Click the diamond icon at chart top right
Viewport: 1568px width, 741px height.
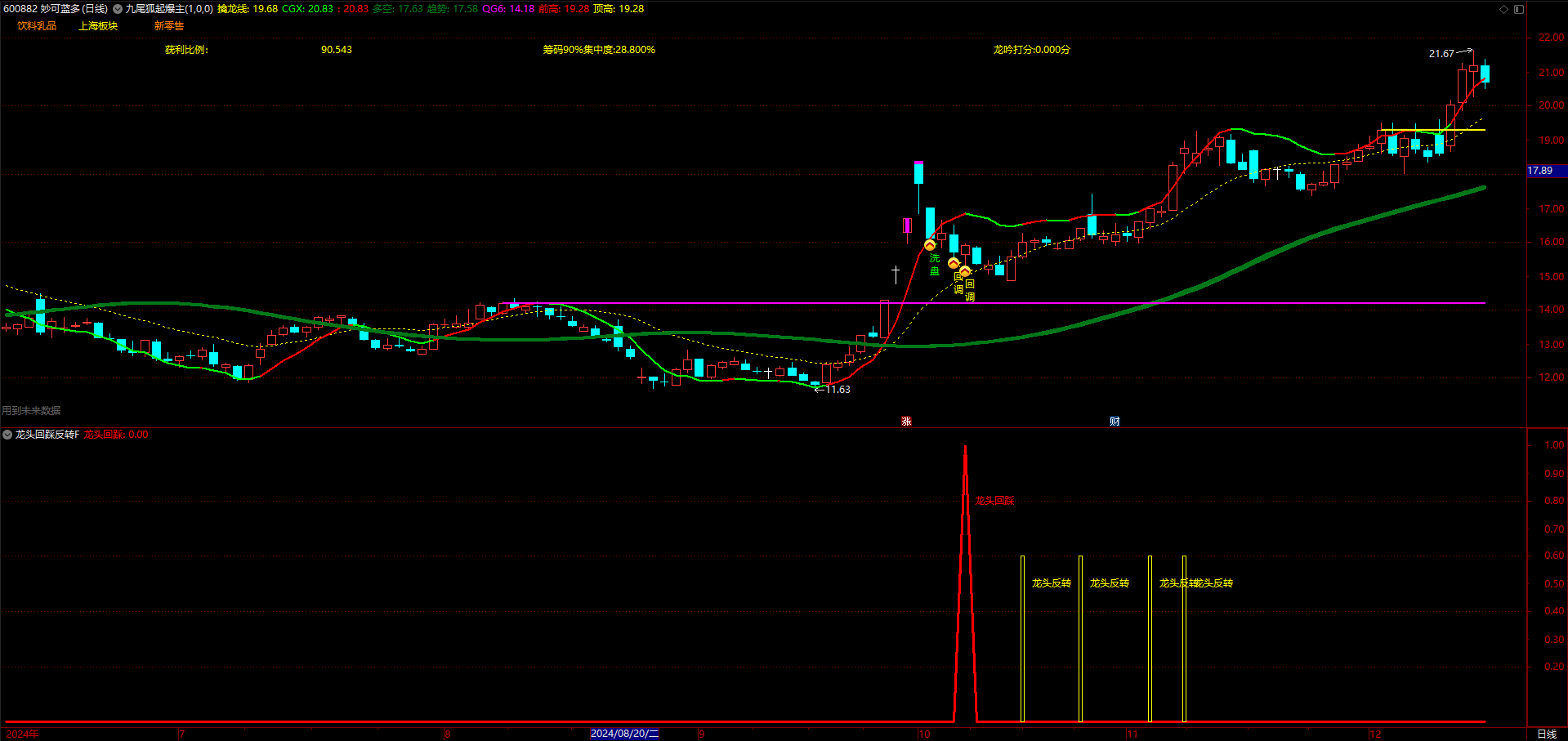click(x=1503, y=9)
